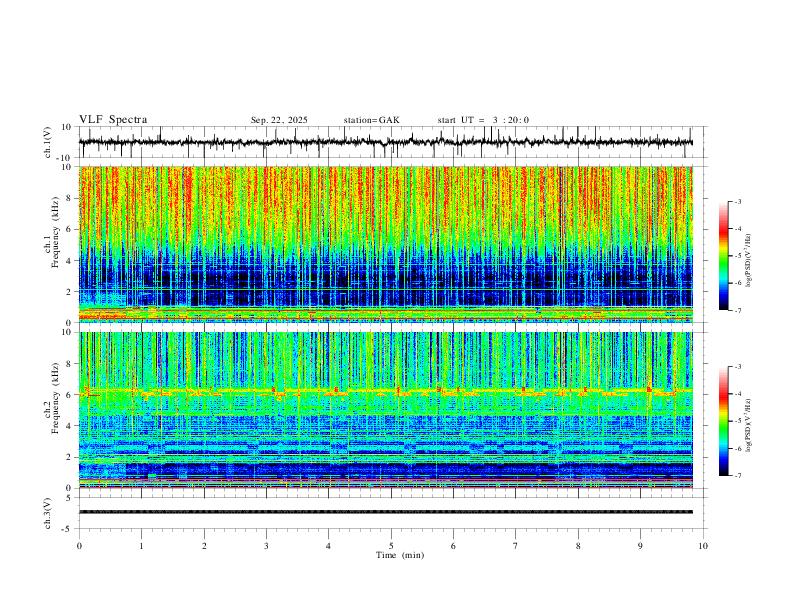Click the ch.2 'Frequency (kHz)' axis label
Image resolution: width=792 pixels, height=612 pixels.
pyautogui.click(x=55, y=398)
